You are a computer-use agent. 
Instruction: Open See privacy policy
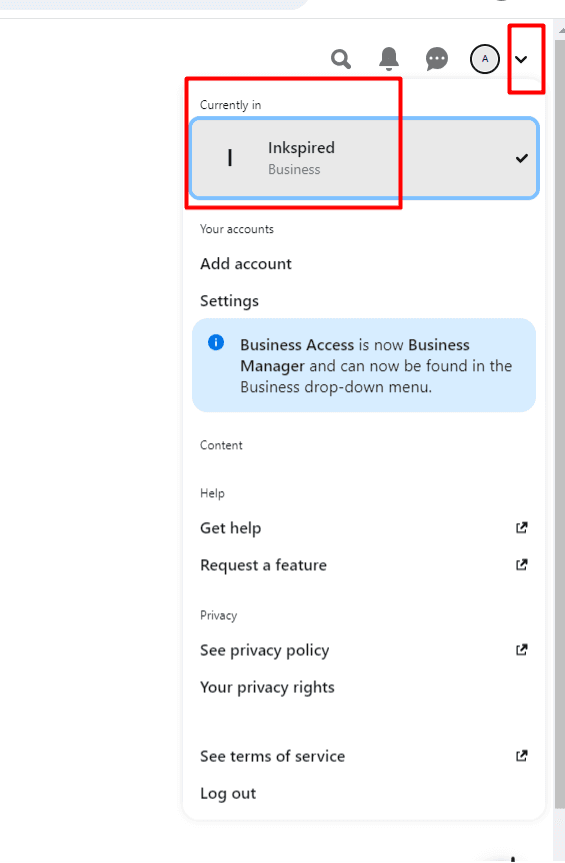264,650
